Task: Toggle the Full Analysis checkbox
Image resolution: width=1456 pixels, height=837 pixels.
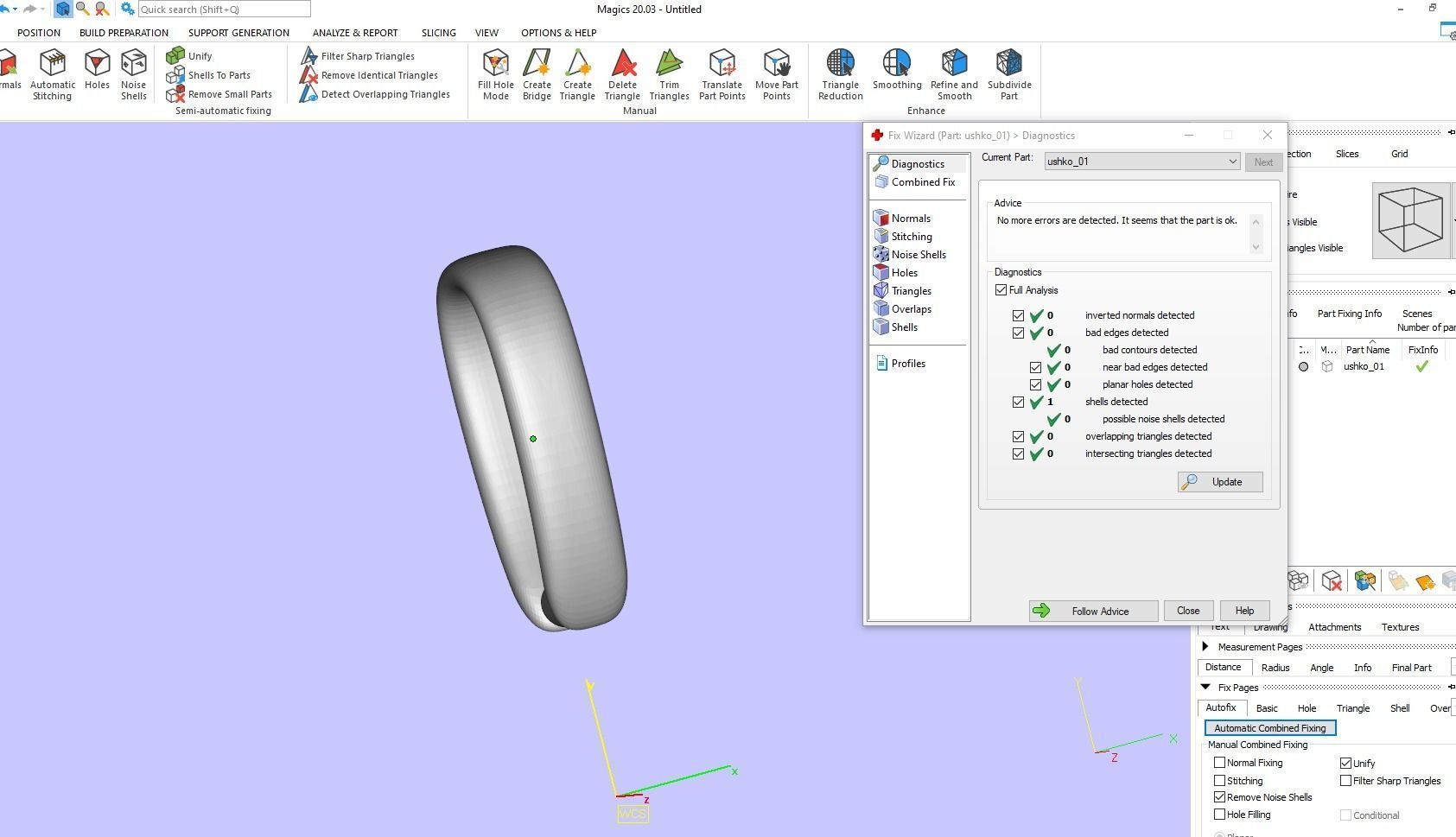Action: [1001, 290]
